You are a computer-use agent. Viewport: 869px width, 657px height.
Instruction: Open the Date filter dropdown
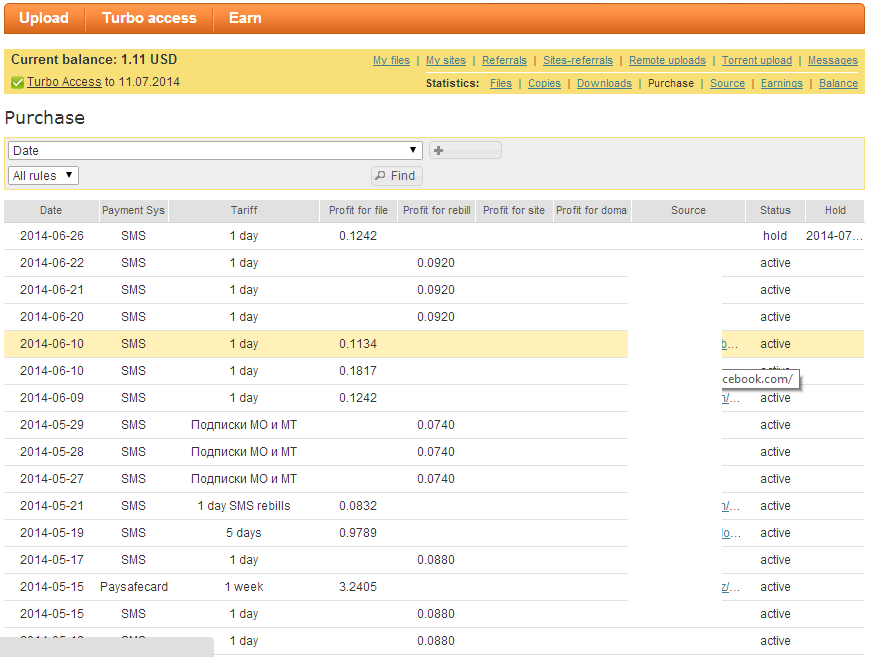[x=215, y=150]
